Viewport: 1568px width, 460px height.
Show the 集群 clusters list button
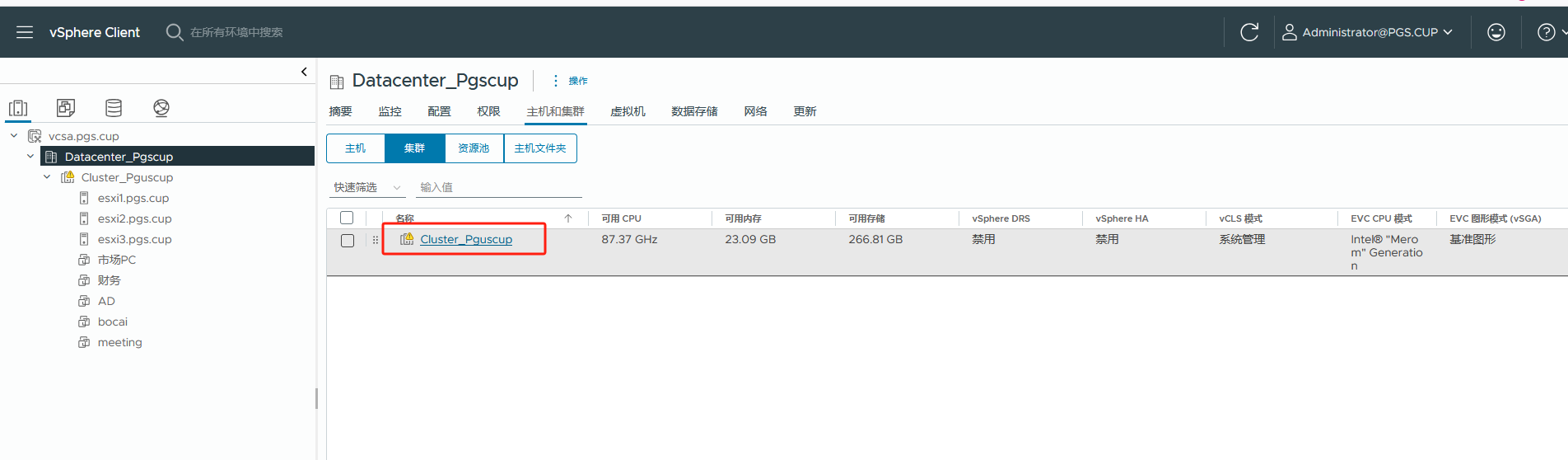point(415,148)
